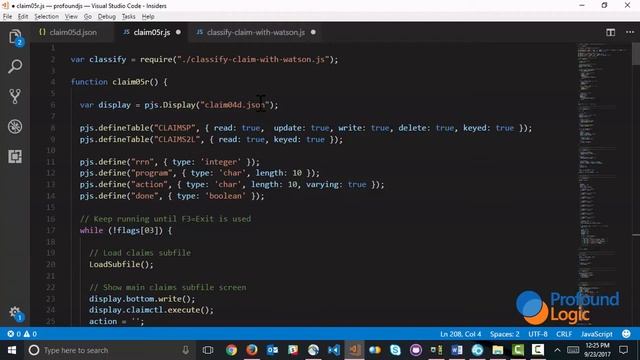Click the "LoadSubfile();" call on line 20

point(121,264)
